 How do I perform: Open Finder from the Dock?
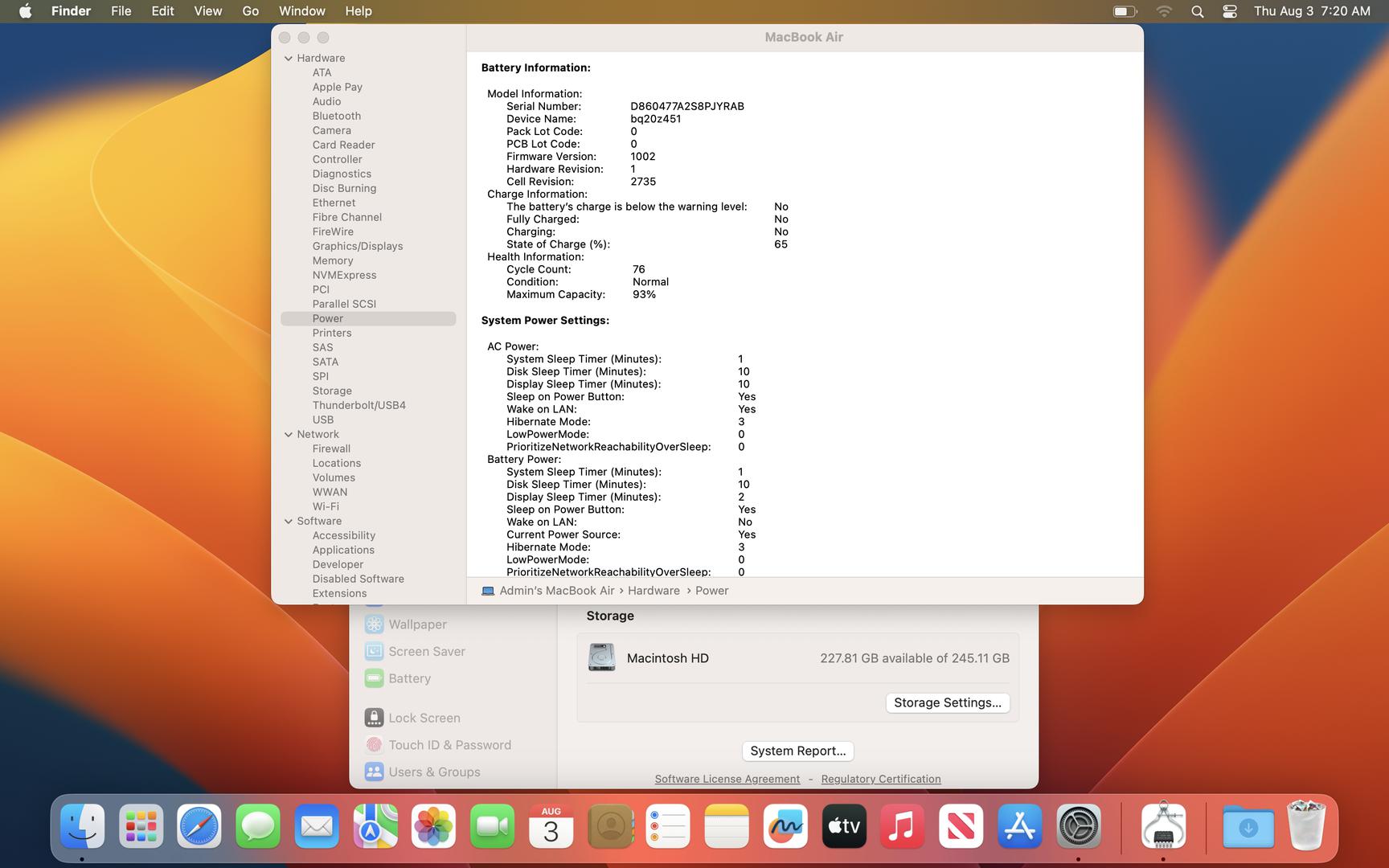(x=83, y=826)
